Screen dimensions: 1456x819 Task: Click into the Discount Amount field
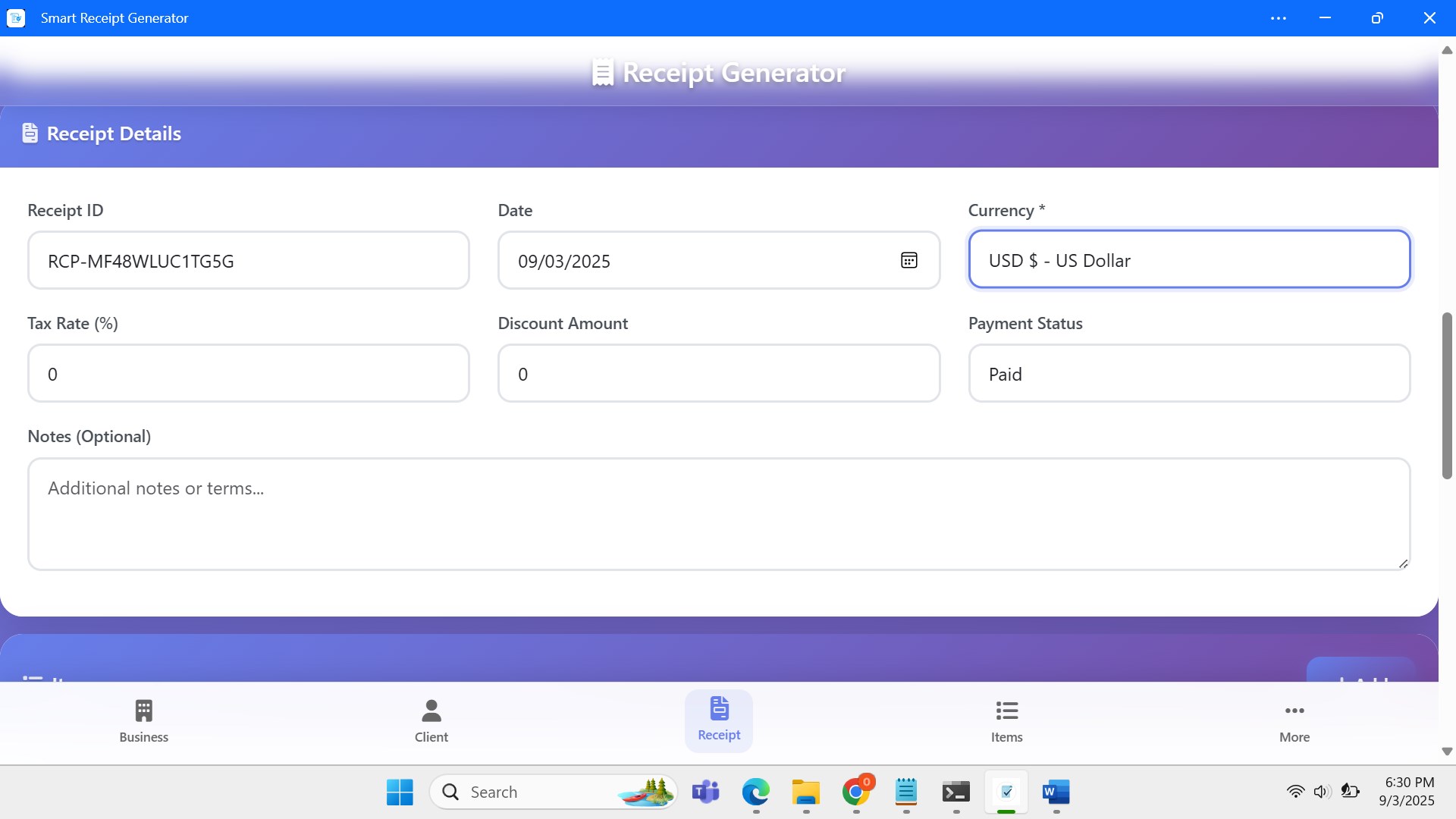tap(718, 374)
